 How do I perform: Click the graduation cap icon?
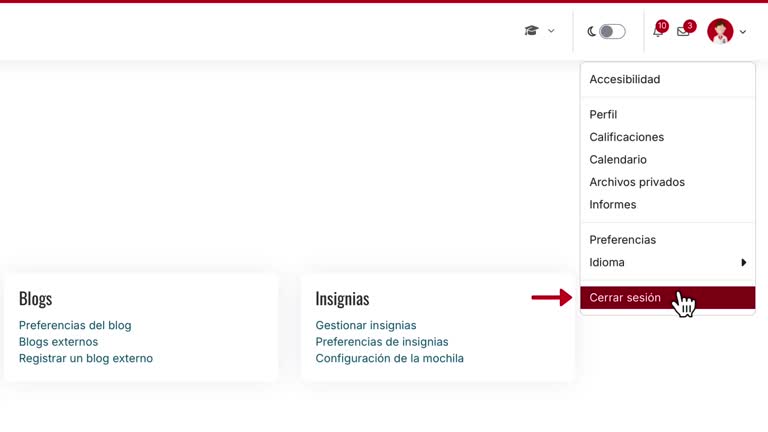(x=531, y=31)
